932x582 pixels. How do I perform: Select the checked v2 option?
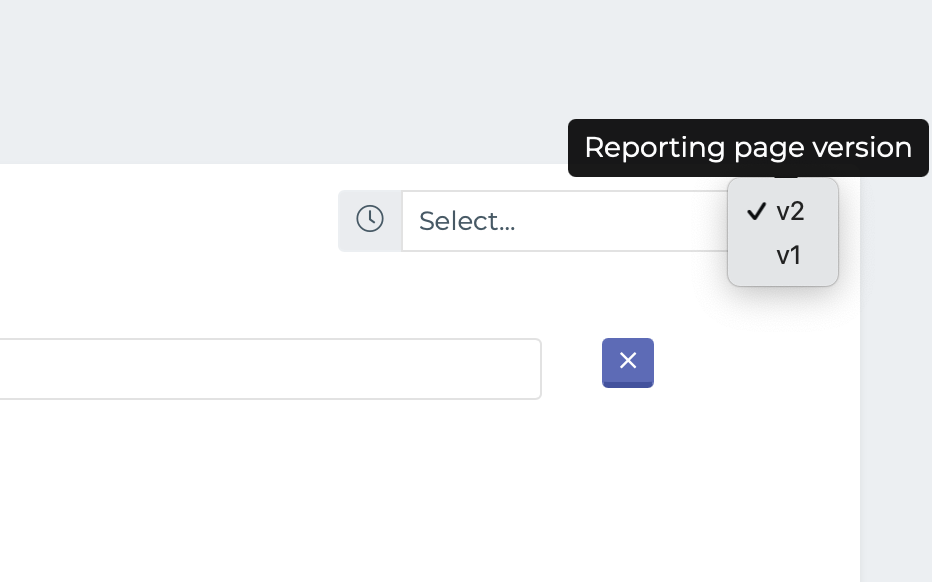(783, 212)
